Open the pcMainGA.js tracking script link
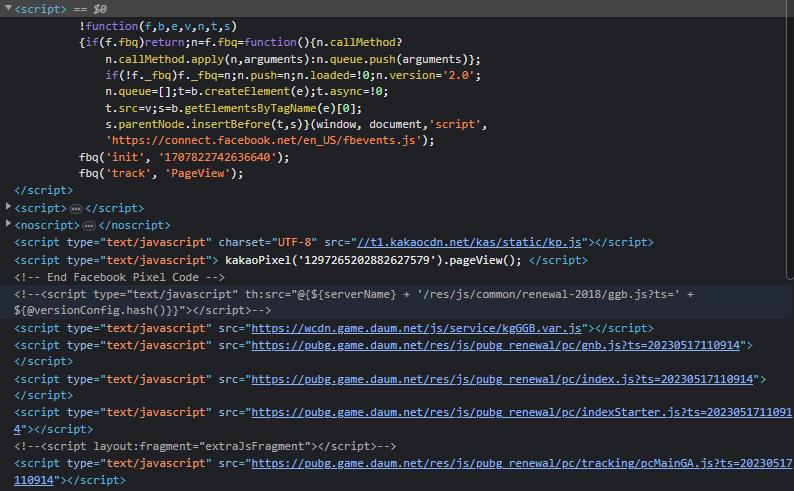 click(522, 463)
